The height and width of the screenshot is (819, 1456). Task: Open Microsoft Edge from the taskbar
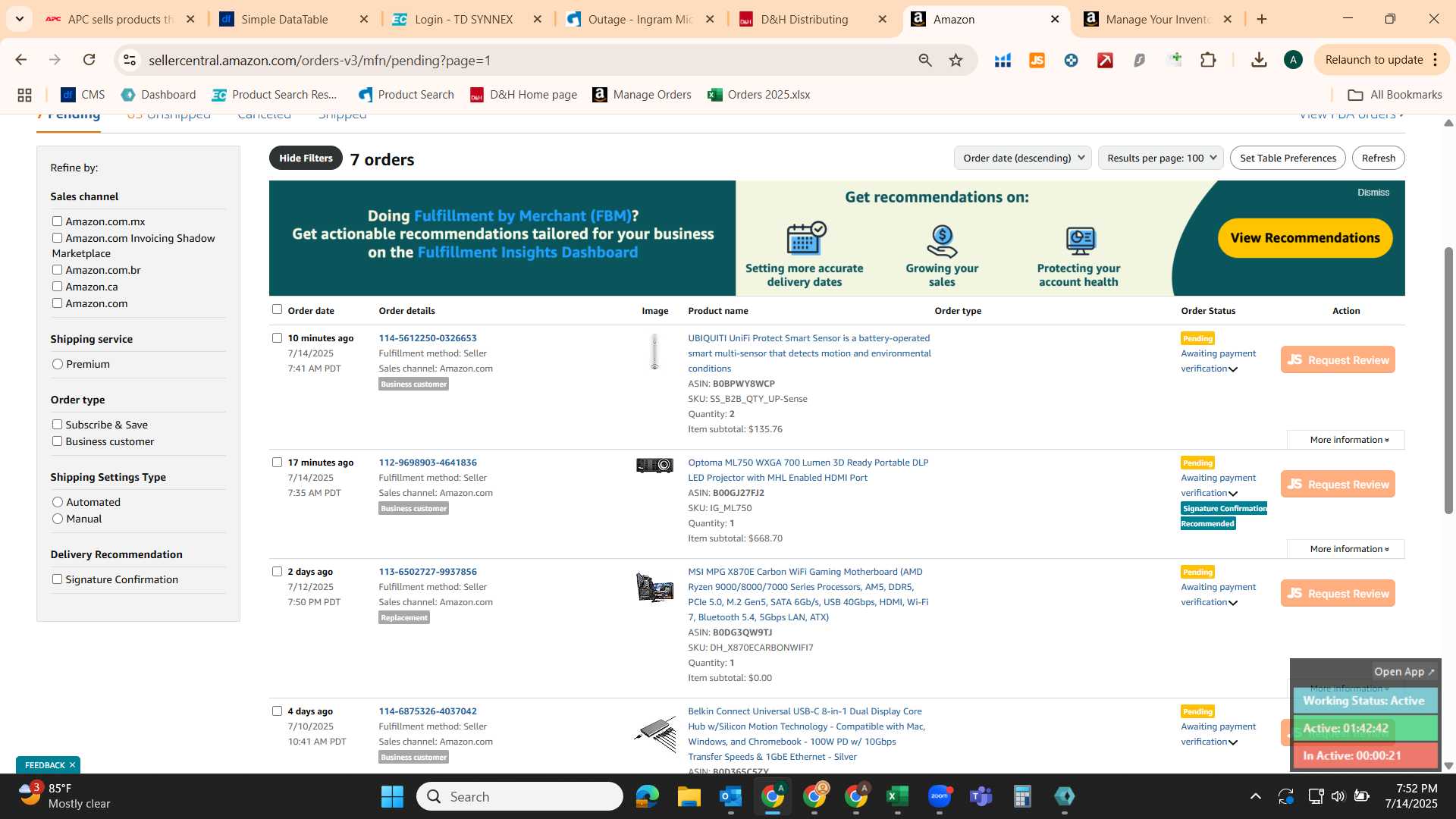(x=647, y=796)
